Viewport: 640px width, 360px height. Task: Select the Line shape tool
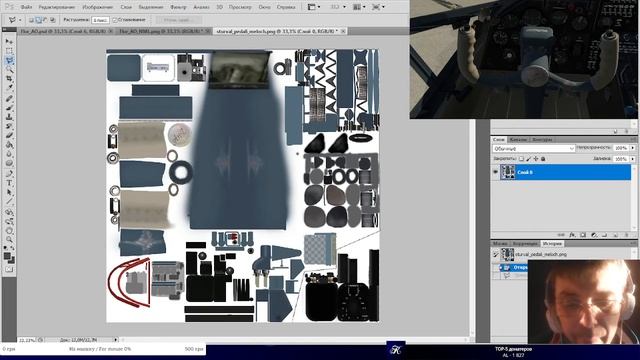[9, 202]
